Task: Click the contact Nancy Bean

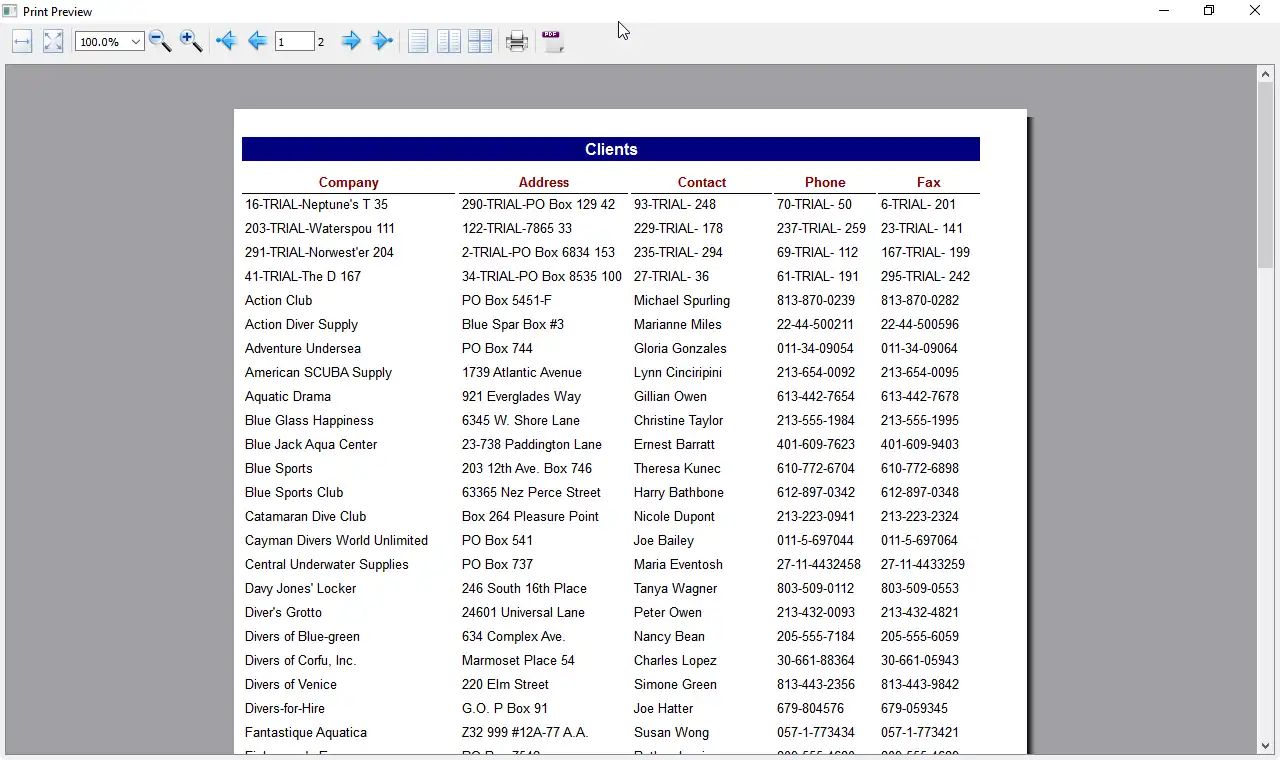Action: point(669,636)
